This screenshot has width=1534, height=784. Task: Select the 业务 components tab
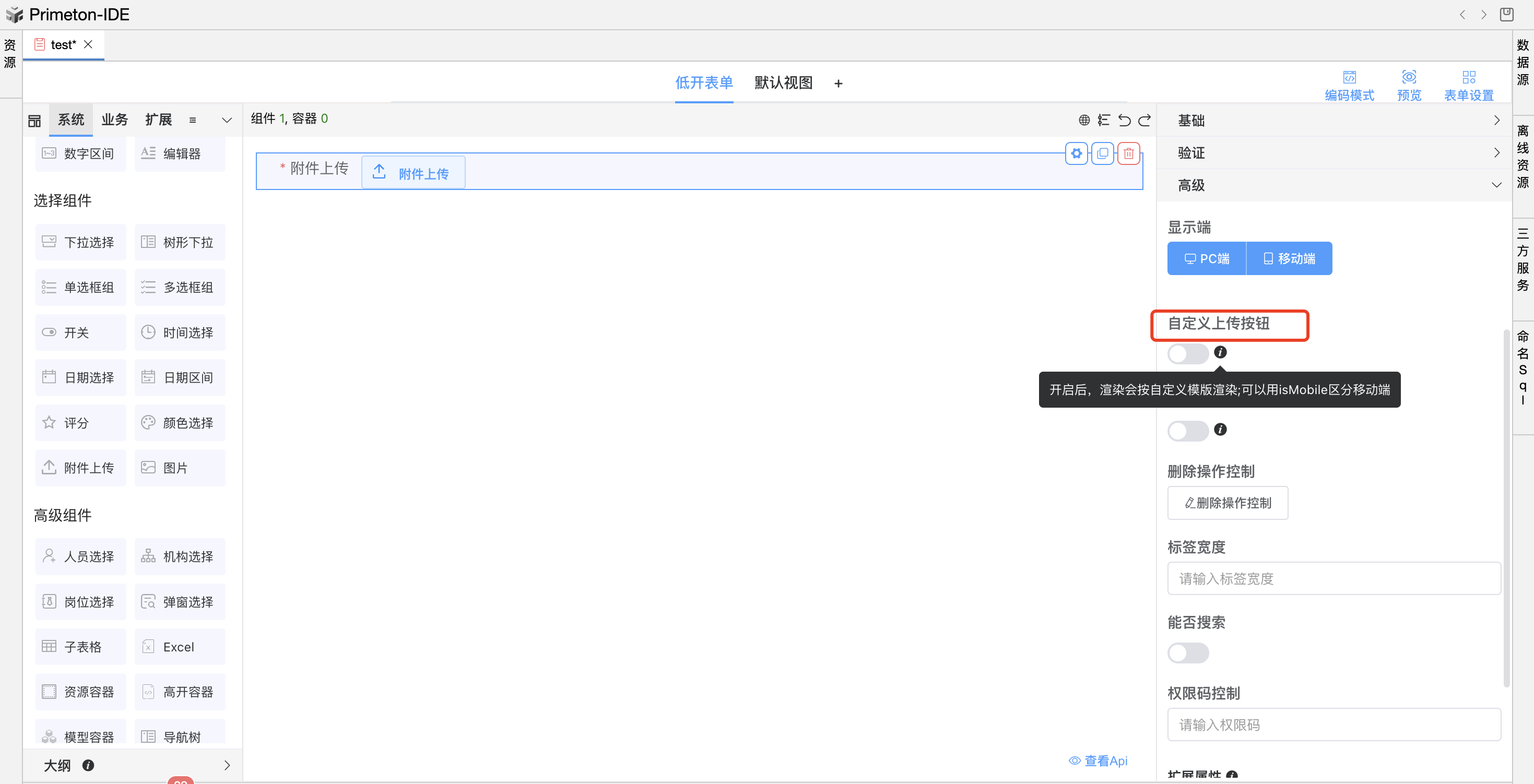(x=114, y=120)
